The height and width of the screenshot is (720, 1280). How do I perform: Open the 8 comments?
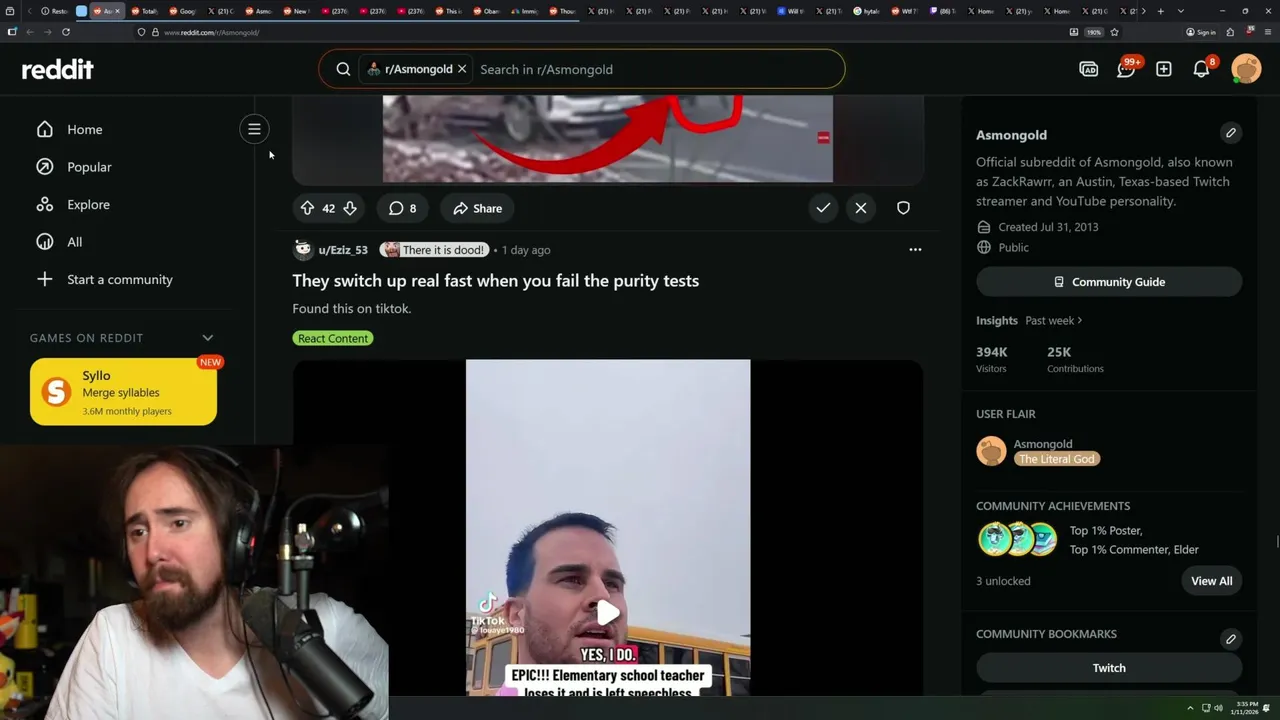point(403,208)
